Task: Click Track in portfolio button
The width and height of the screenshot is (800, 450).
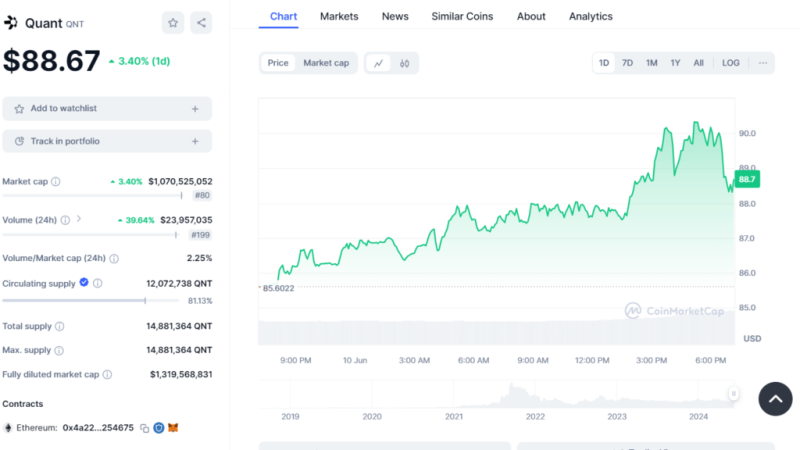Action: click(x=107, y=141)
